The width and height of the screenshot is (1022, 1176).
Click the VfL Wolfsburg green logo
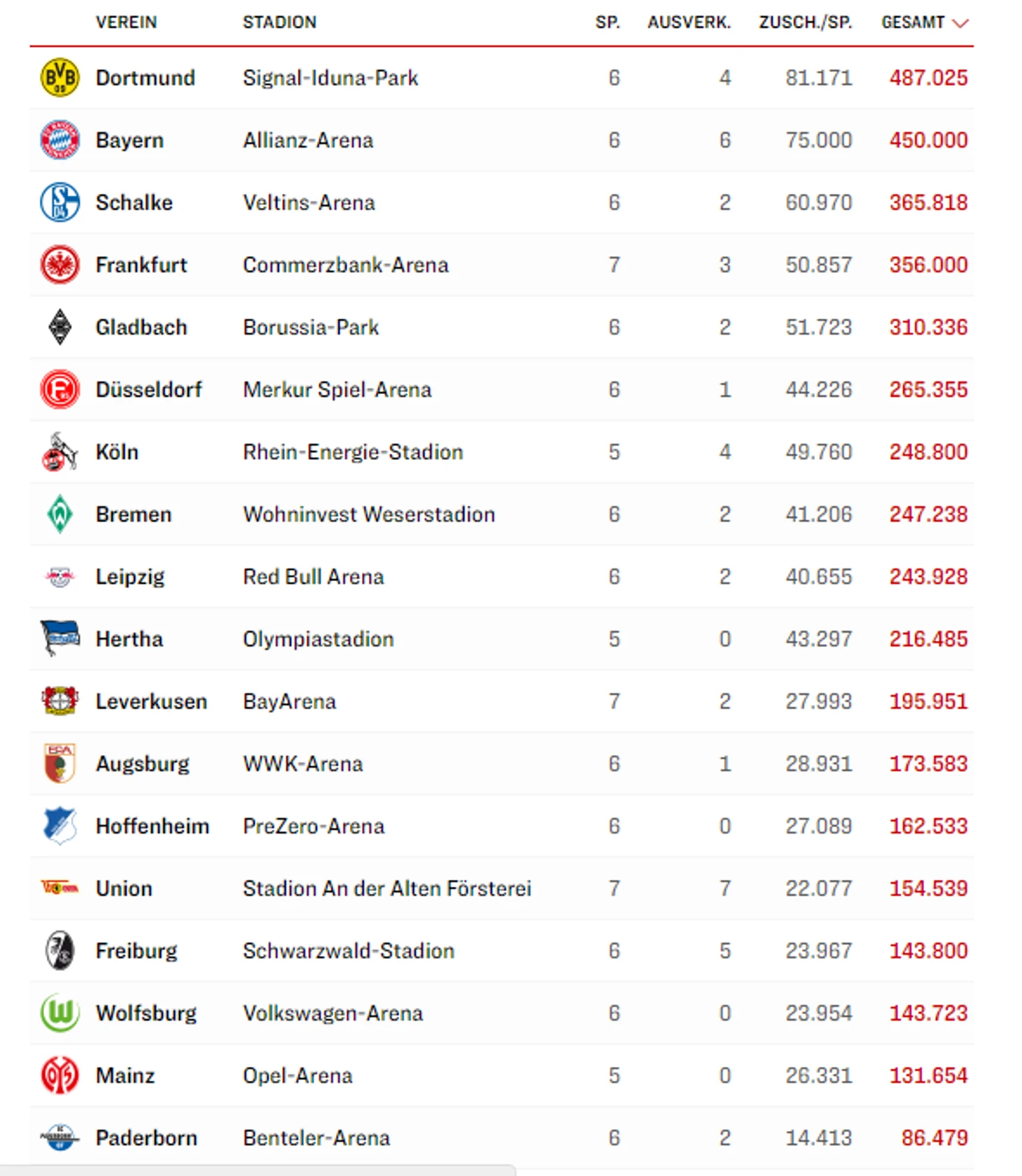[59, 1013]
